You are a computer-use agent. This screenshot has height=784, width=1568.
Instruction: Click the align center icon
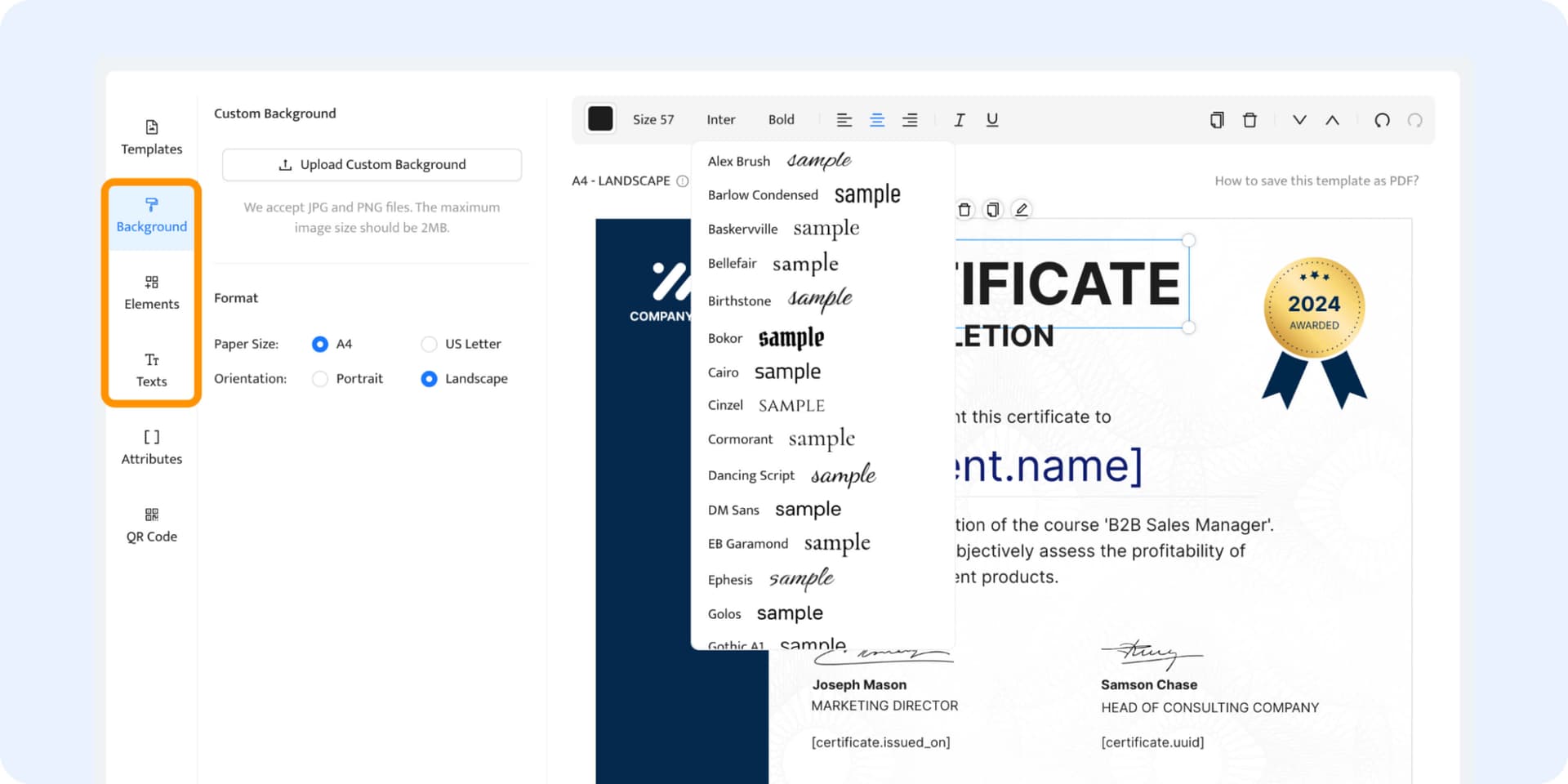pos(877,120)
